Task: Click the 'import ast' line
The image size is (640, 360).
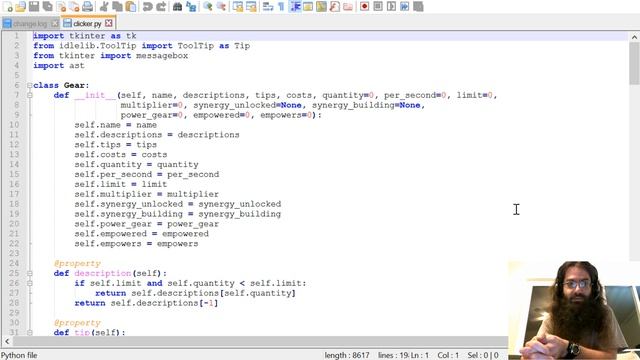Action: coord(59,66)
